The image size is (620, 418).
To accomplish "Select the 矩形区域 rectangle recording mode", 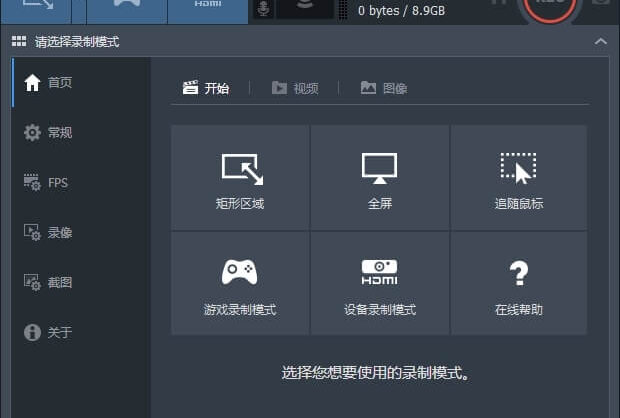I will (x=240, y=178).
